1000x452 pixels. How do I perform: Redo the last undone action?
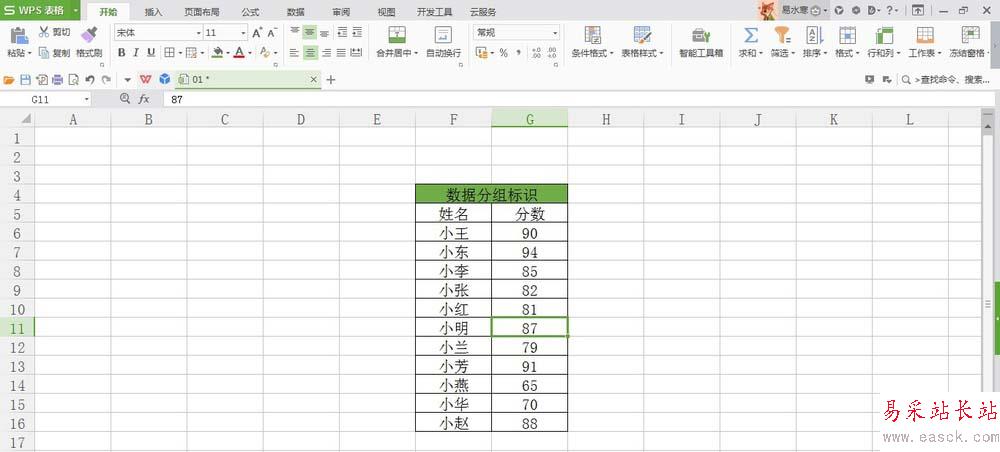(x=106, y=80)
